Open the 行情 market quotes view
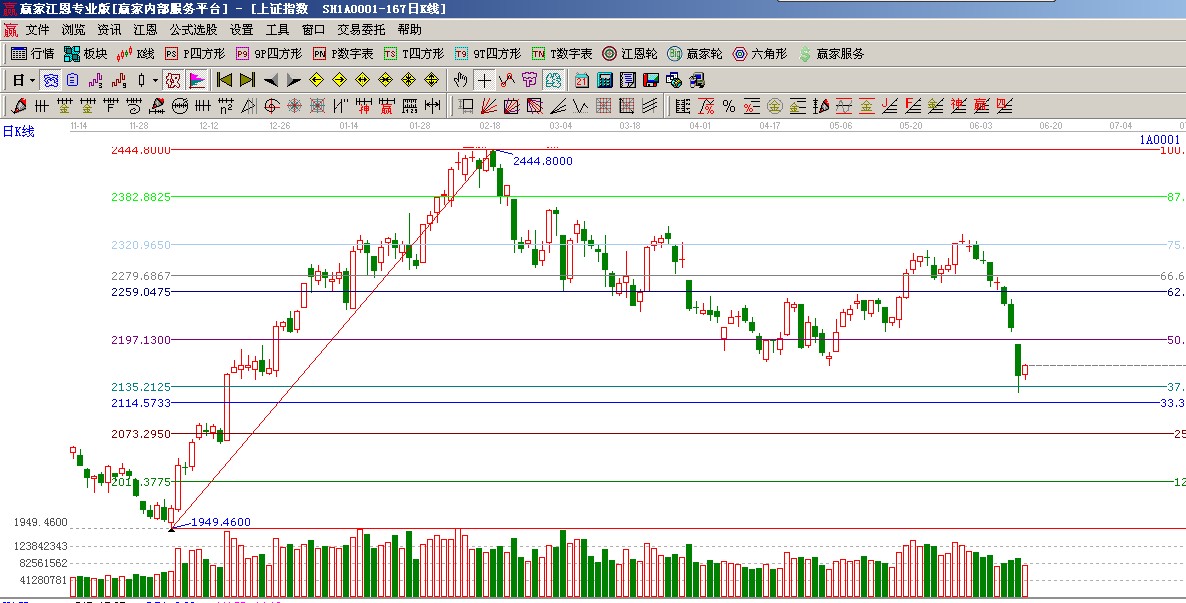 click(32, 54)
